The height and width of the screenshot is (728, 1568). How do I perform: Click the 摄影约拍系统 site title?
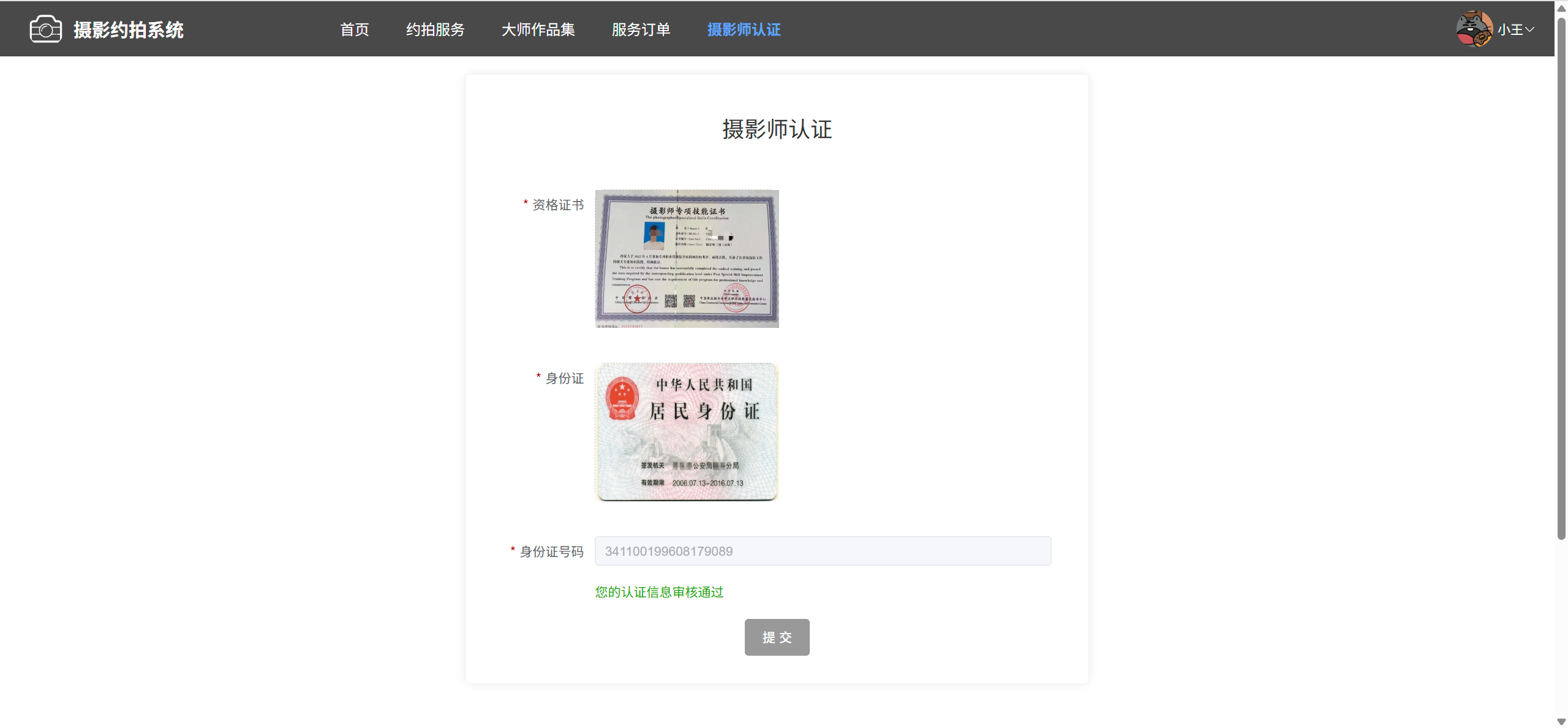(129, 29)
